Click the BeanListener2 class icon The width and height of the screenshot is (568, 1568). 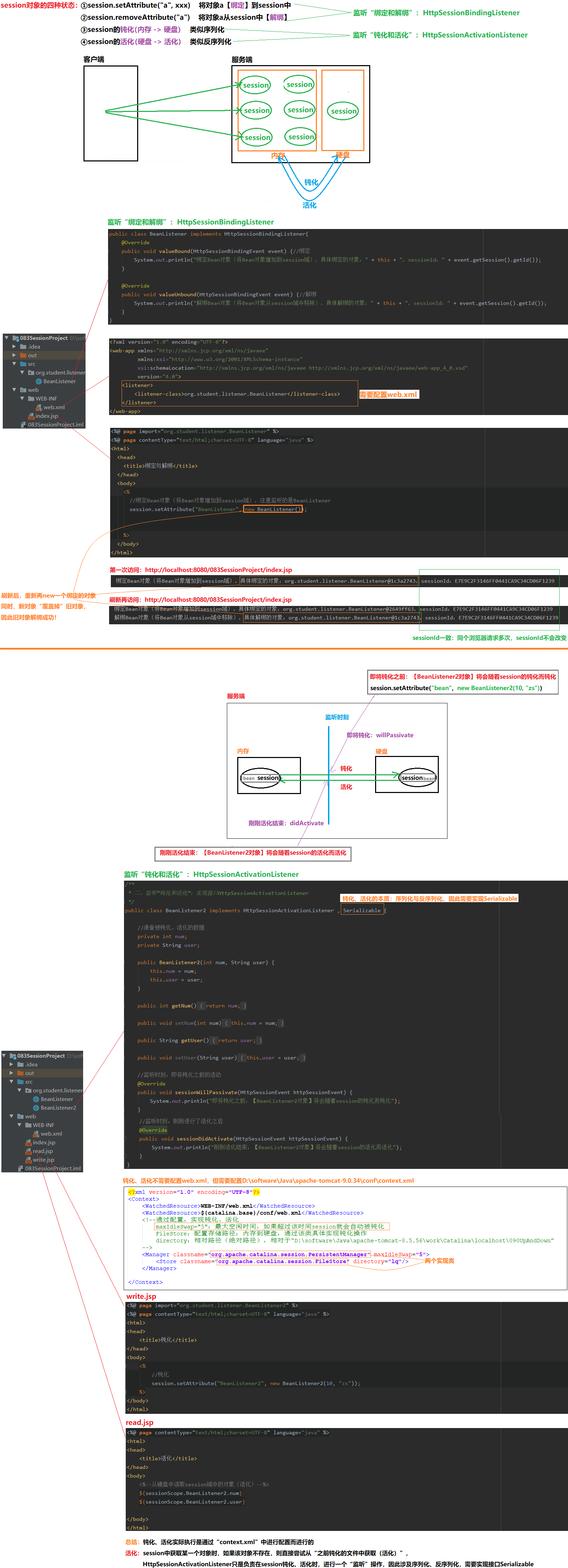(36, 1108)
